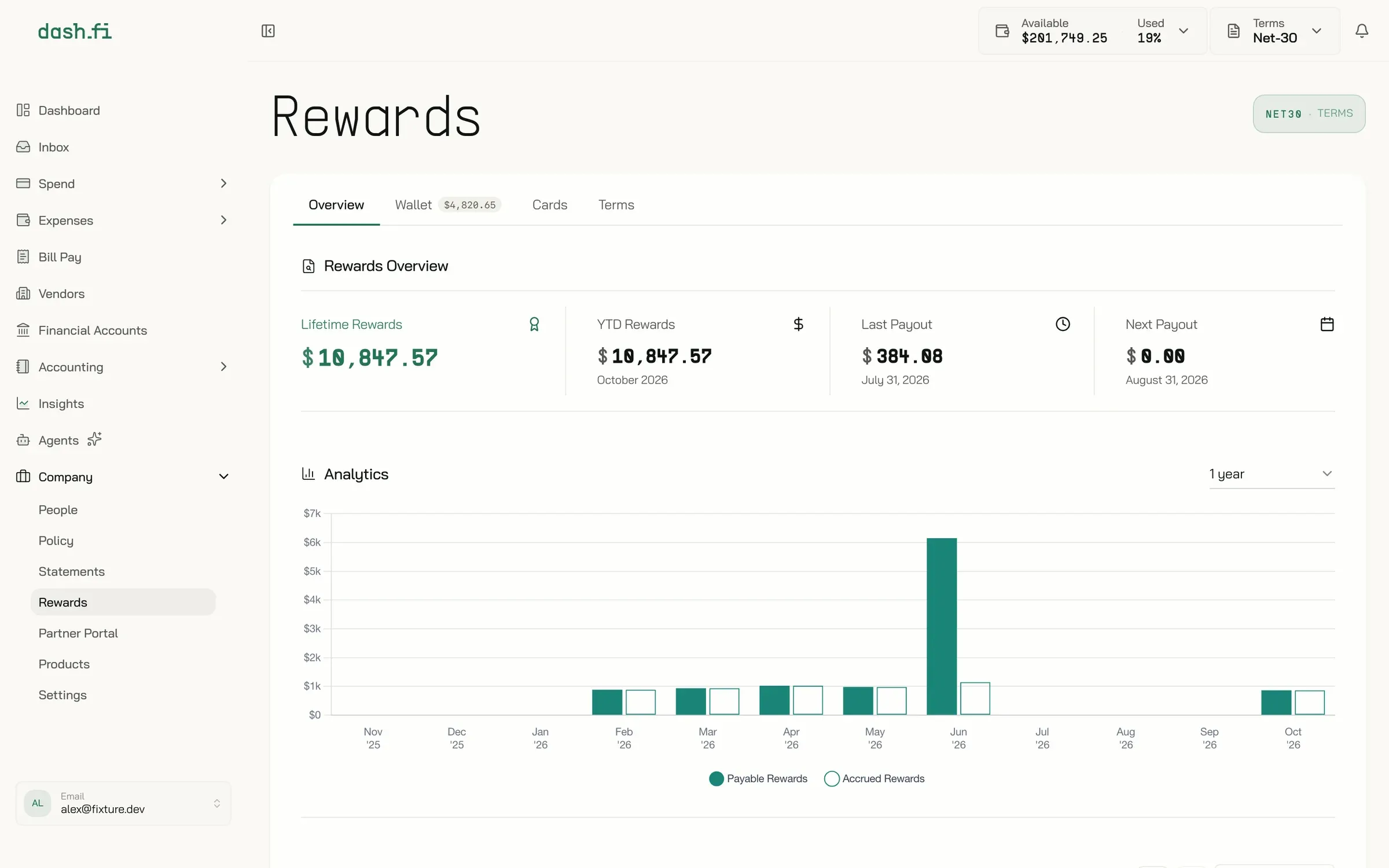Open Statements under Company

(x=72, y=572)
